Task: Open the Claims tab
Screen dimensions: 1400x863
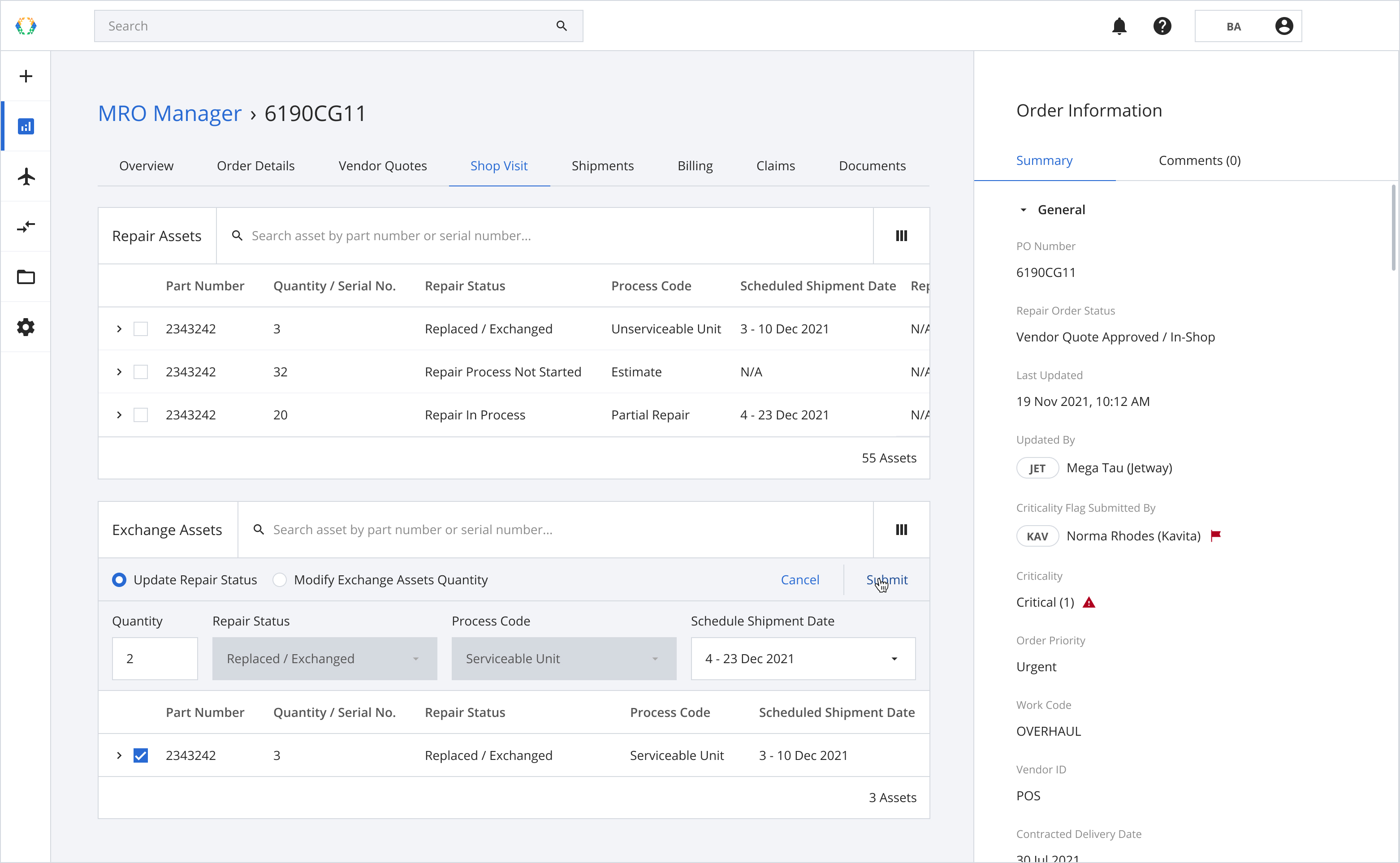Action: coord(776,166)
